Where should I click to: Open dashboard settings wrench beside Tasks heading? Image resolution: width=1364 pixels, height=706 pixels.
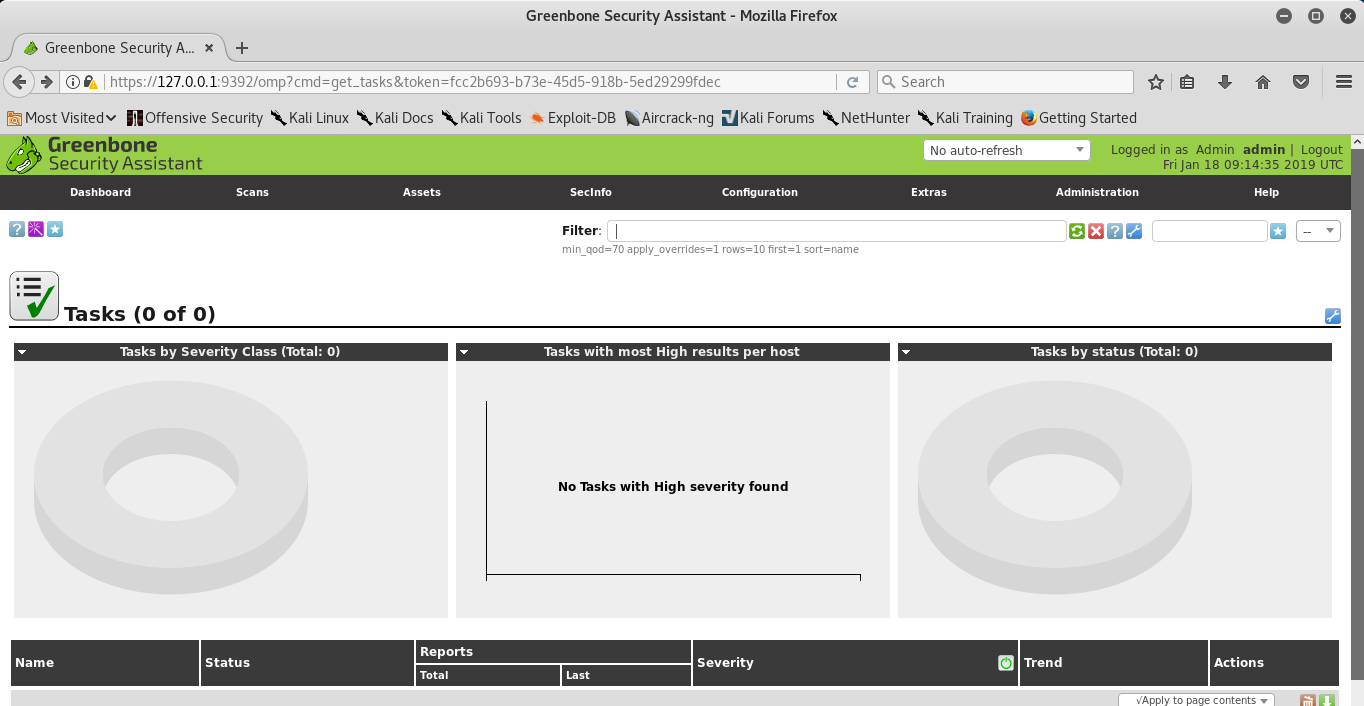(x=1332, y=316)
